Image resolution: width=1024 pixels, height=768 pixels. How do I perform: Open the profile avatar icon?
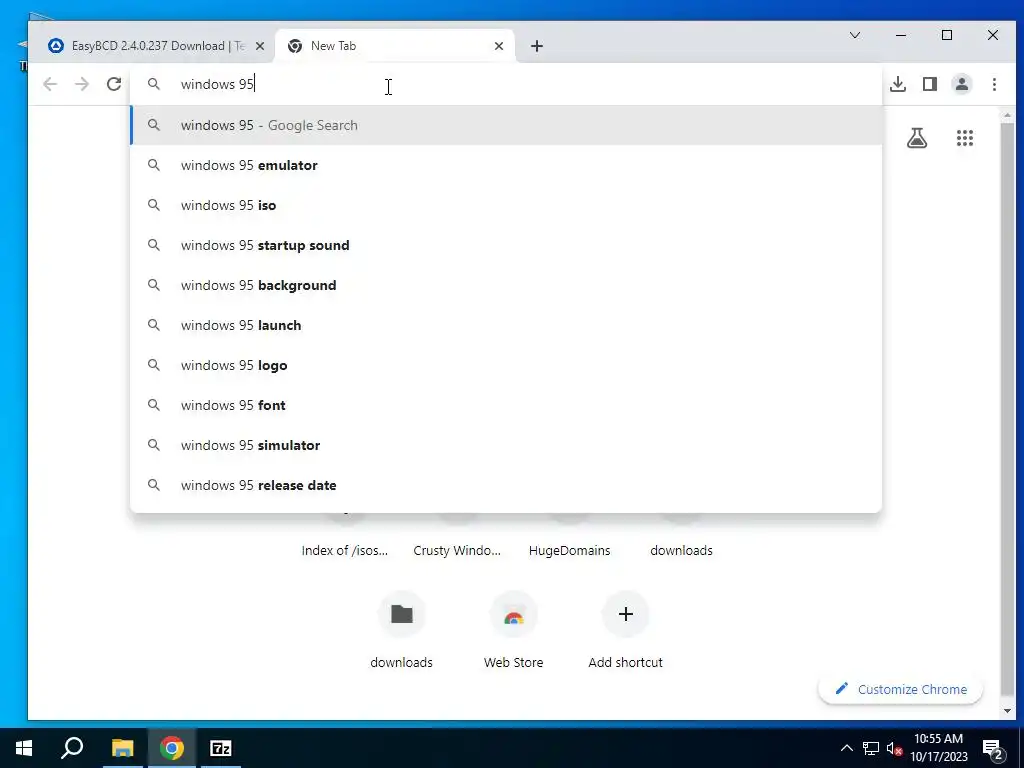(962, 84)
